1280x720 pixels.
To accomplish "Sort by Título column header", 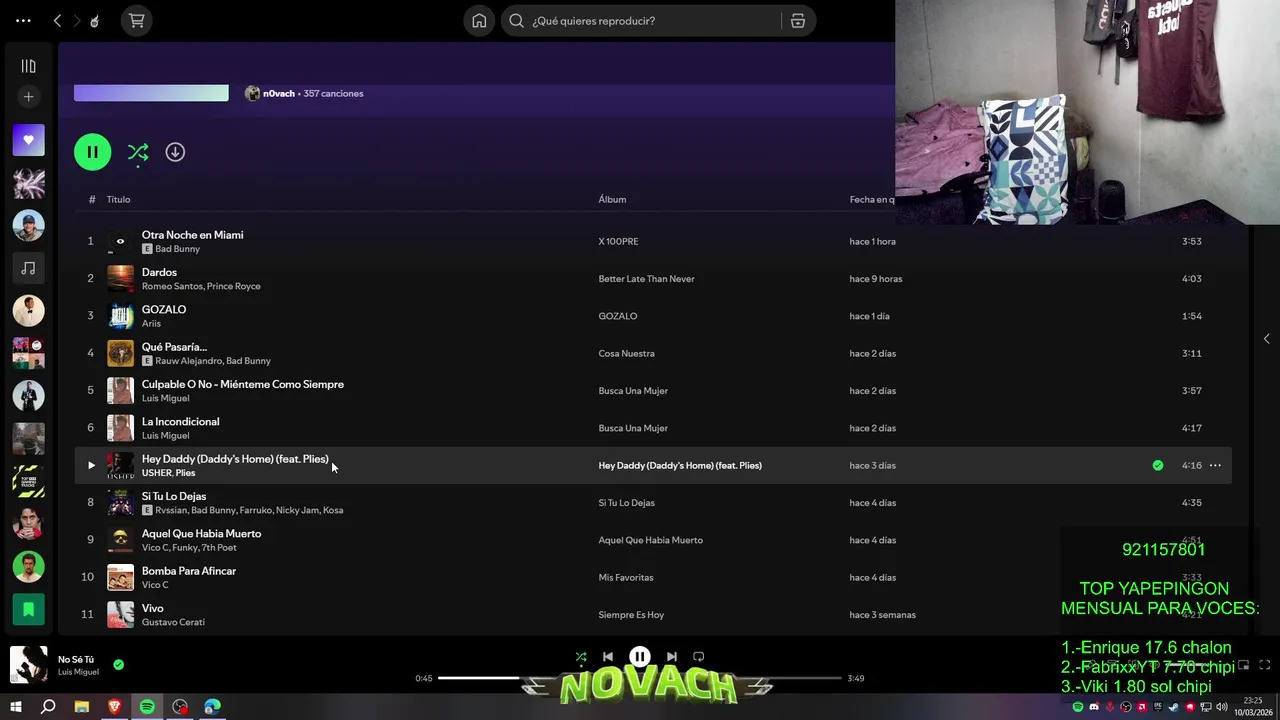I will [119, 199].
